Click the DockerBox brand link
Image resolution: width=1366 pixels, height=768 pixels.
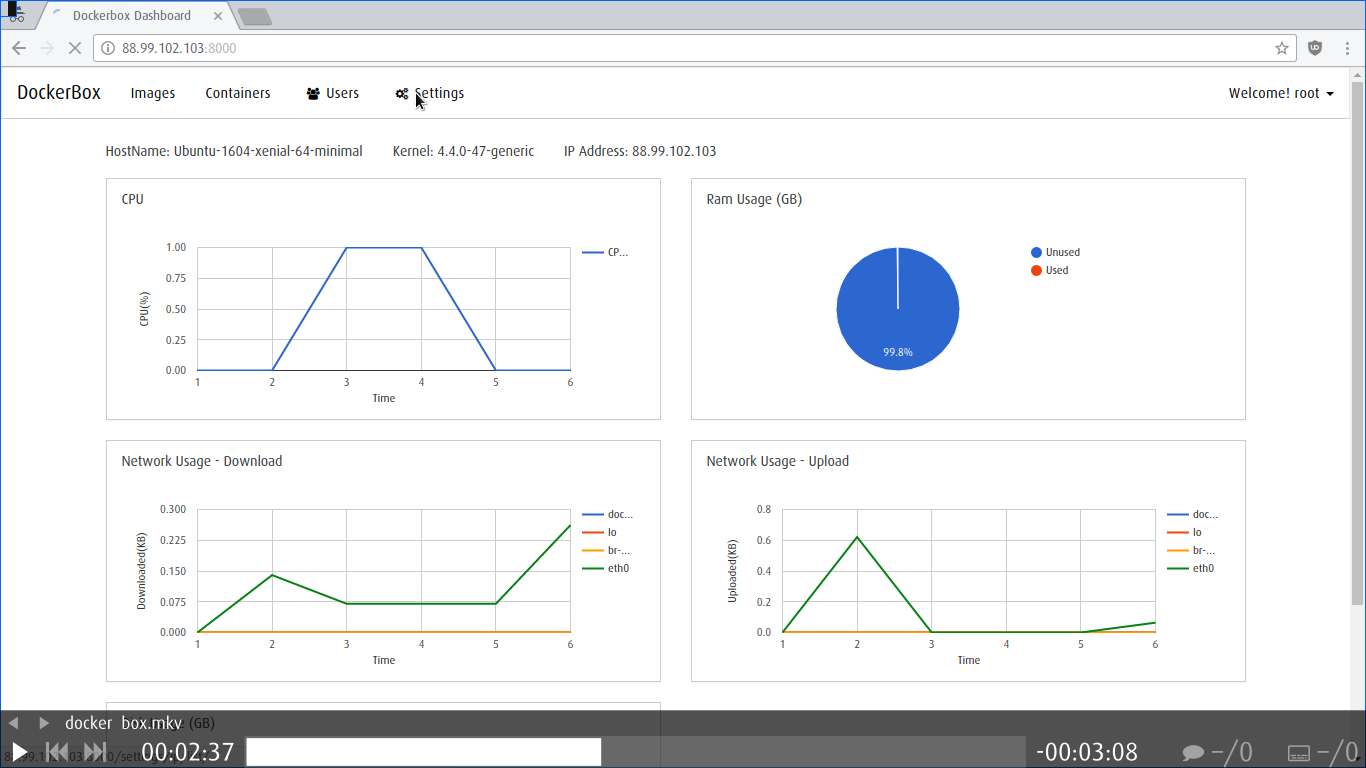coord(59,93)
